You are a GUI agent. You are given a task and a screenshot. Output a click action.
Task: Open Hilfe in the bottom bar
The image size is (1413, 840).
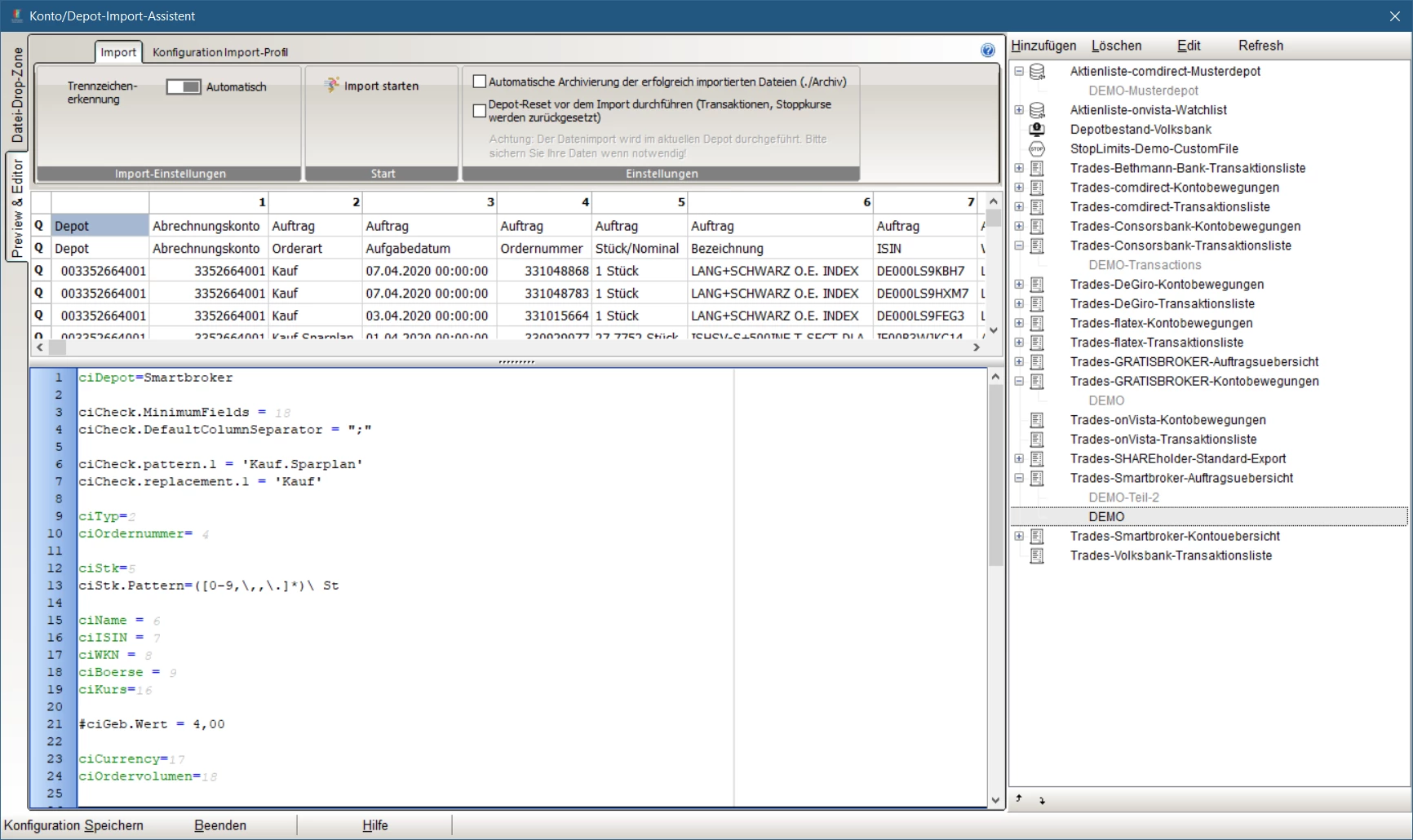[375, 825]
